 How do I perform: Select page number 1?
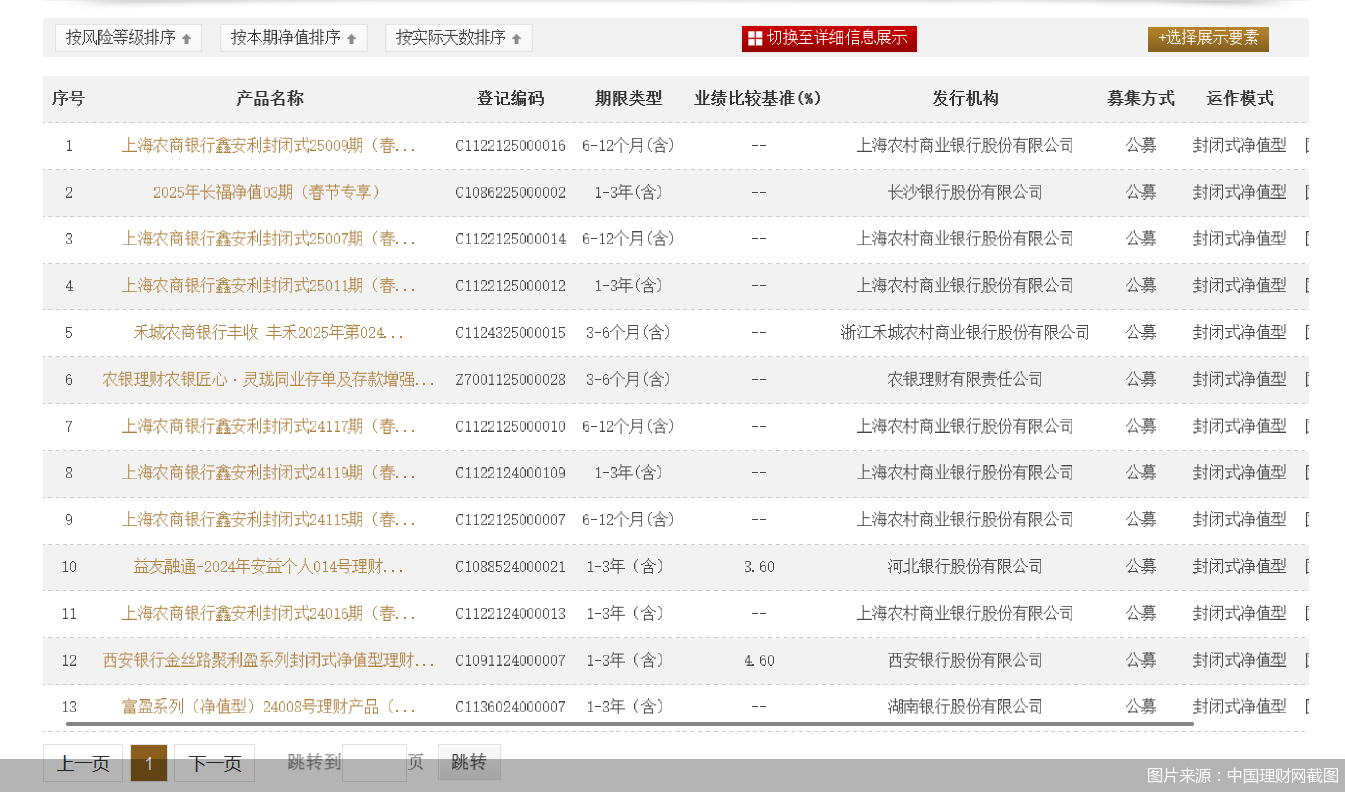[x=148, y=762]
